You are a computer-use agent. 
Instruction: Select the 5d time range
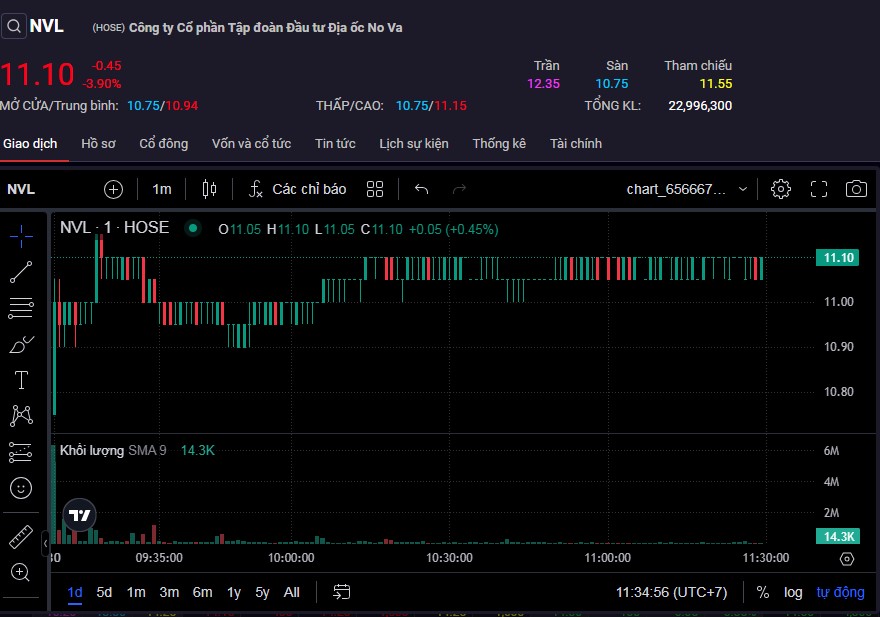[104, 592]
